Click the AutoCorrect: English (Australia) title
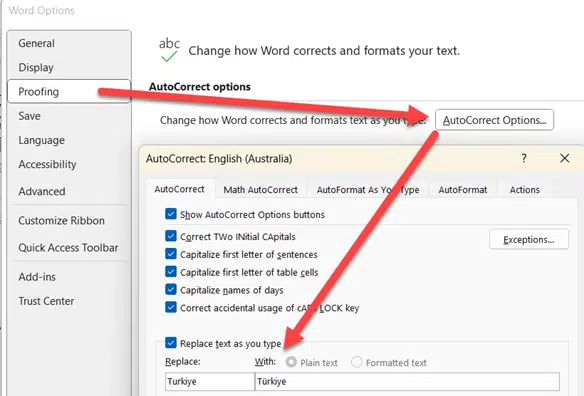584x396 pixels. (x=219, y=159)
